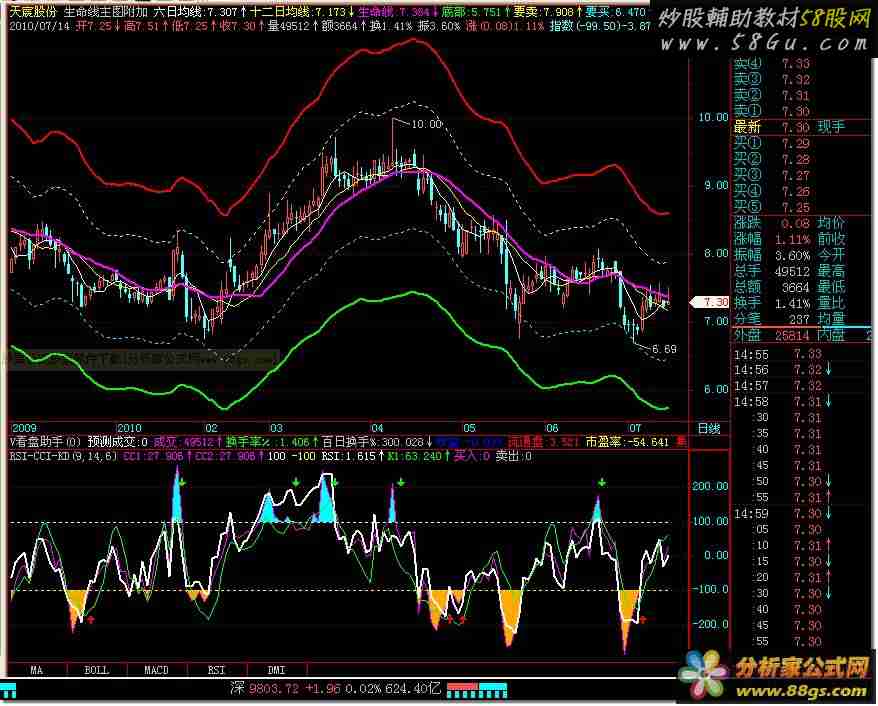This screenshot has width=878, height=706.
Task: Click the 总额 3664 amount row
Action: pyautogui.click(x=772, y=287)
